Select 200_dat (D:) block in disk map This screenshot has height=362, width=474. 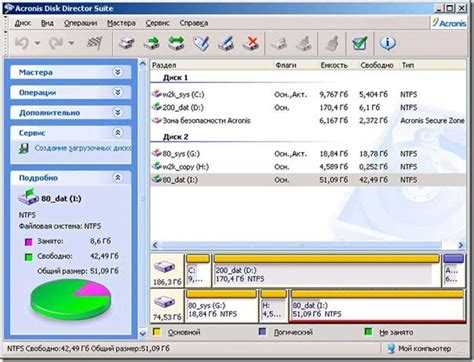(x=327, y=270)
